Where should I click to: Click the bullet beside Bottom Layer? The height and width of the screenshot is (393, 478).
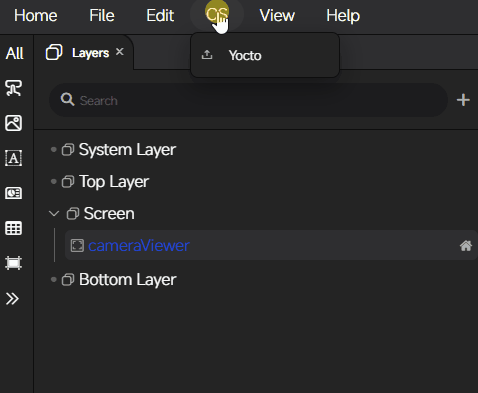[53, 279]
